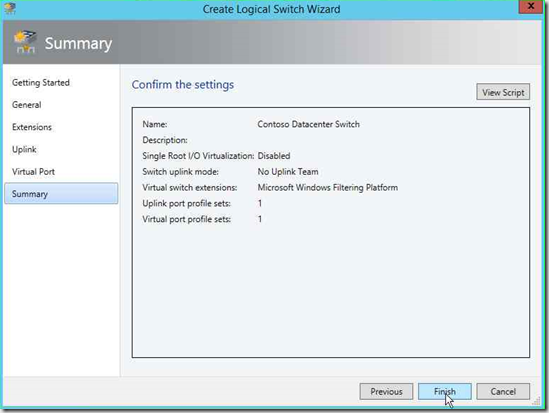Click the Microsoft Windows Filtering Platform entry
This screenshot has width=549, height=413.
tap(328, 188)
